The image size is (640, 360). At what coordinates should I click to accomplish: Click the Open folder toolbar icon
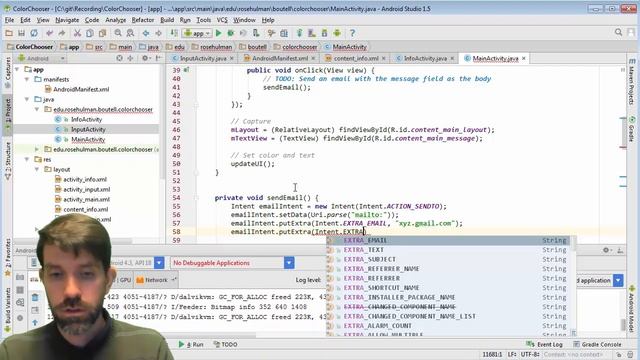coord(9,33)
